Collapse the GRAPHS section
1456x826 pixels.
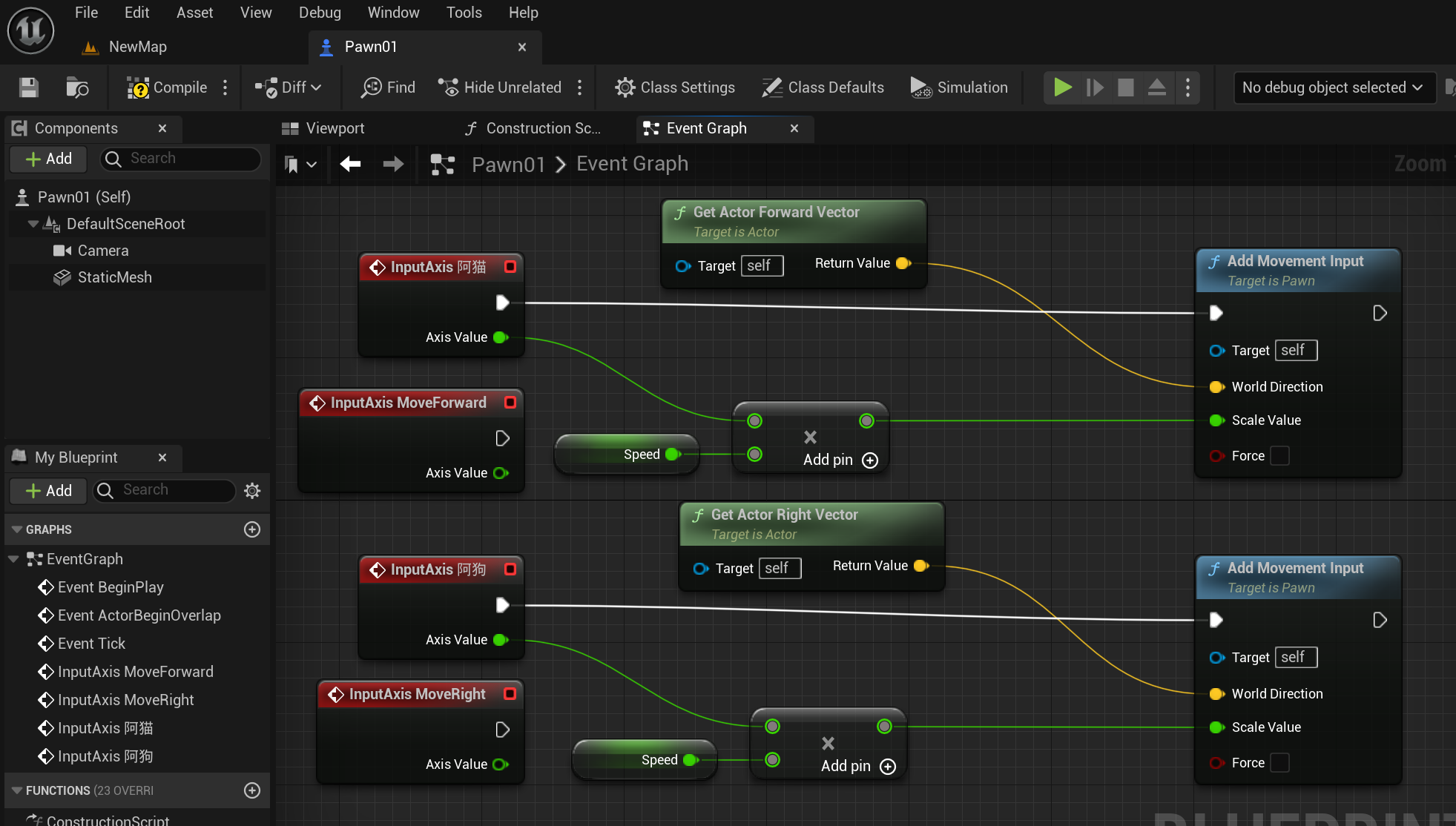coord(16,529)
